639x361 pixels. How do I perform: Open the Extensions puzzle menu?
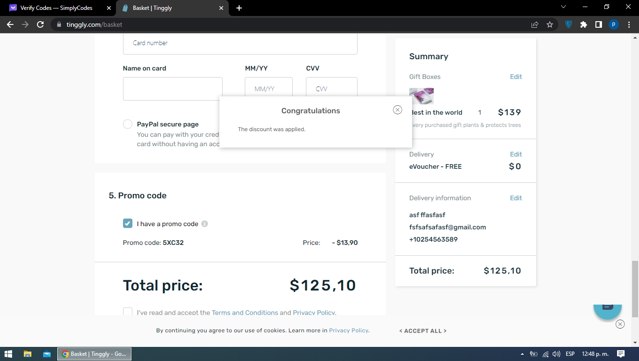point(583,24)
